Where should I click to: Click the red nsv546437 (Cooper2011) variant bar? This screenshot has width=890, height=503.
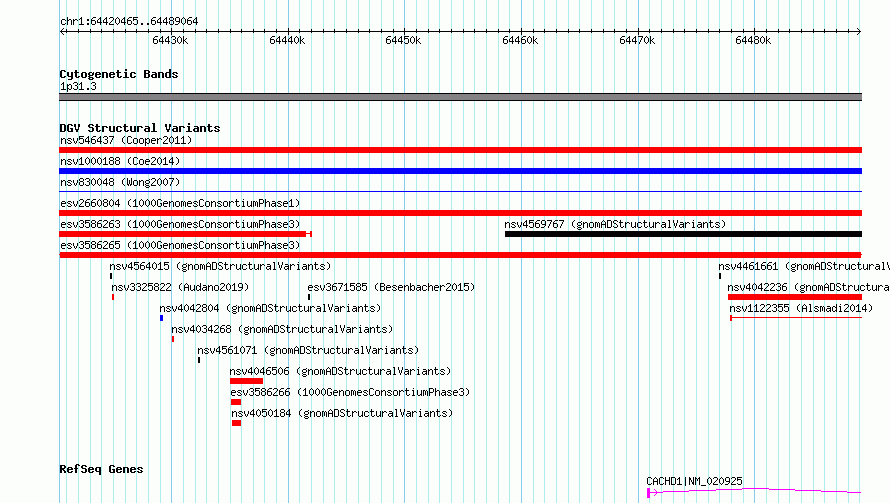[x=460, y=150]
